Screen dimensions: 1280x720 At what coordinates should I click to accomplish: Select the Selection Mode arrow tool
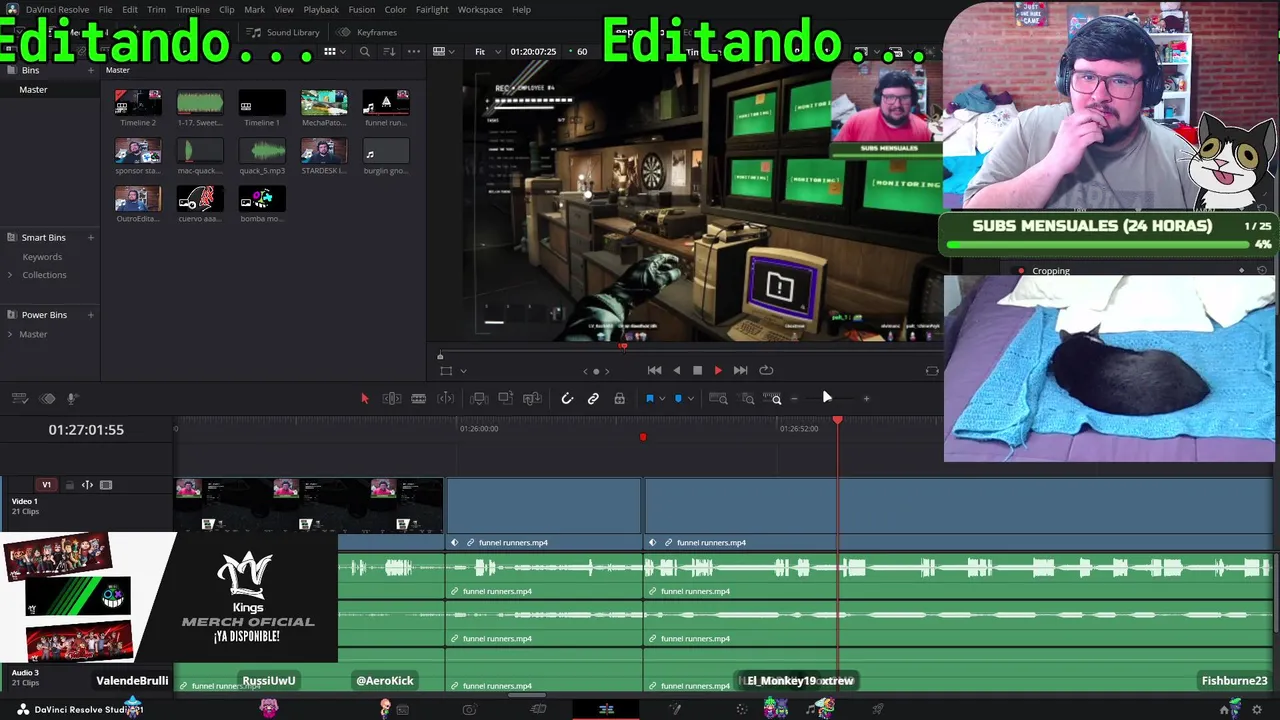pyautogui.click(x=364, y=399)
